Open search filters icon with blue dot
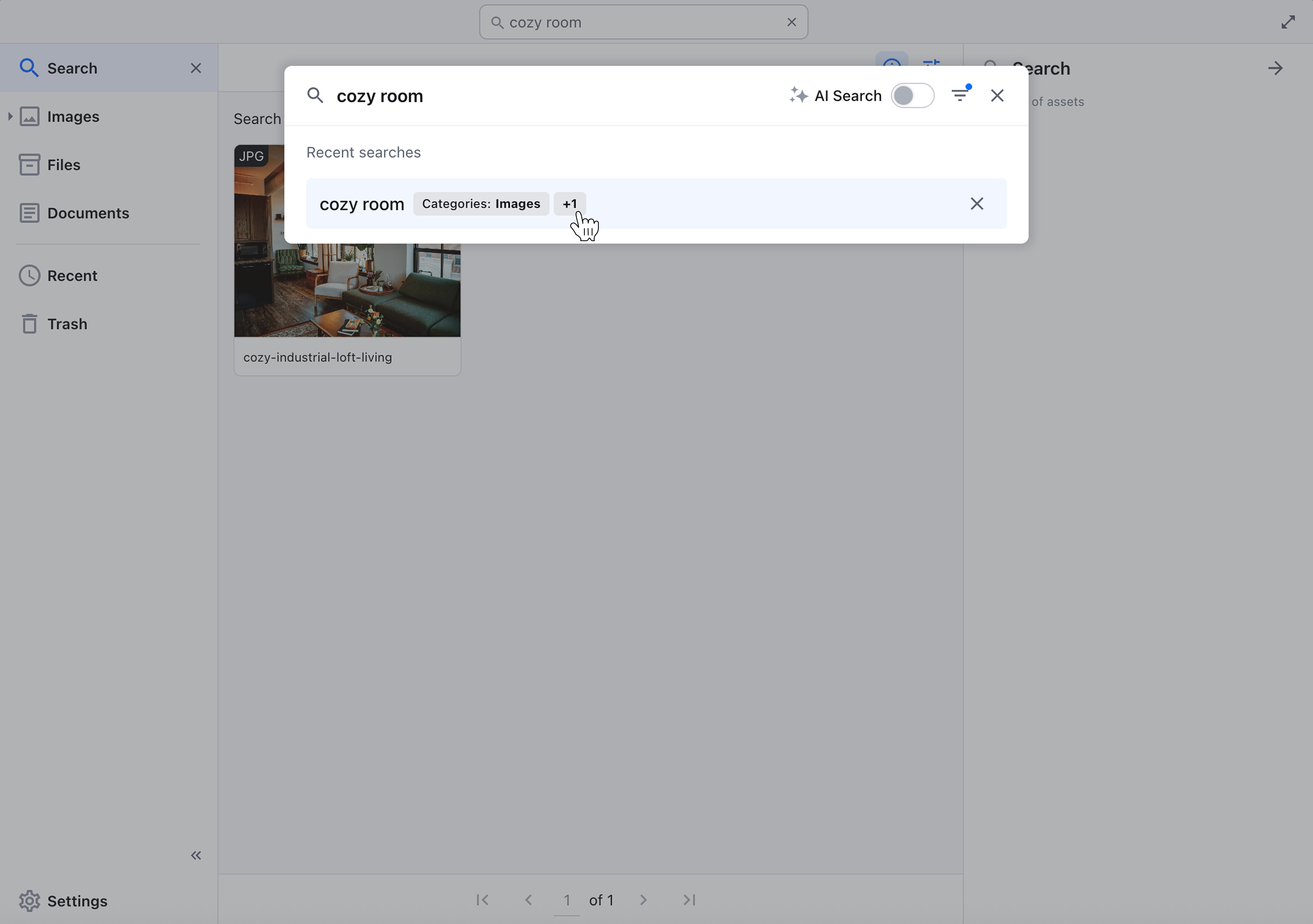1313x924 pixels. [961, 95]
